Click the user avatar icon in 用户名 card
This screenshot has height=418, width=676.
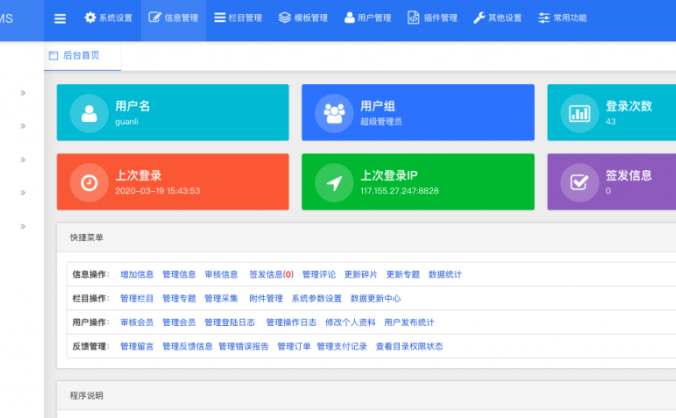click(x=89, y=113)
